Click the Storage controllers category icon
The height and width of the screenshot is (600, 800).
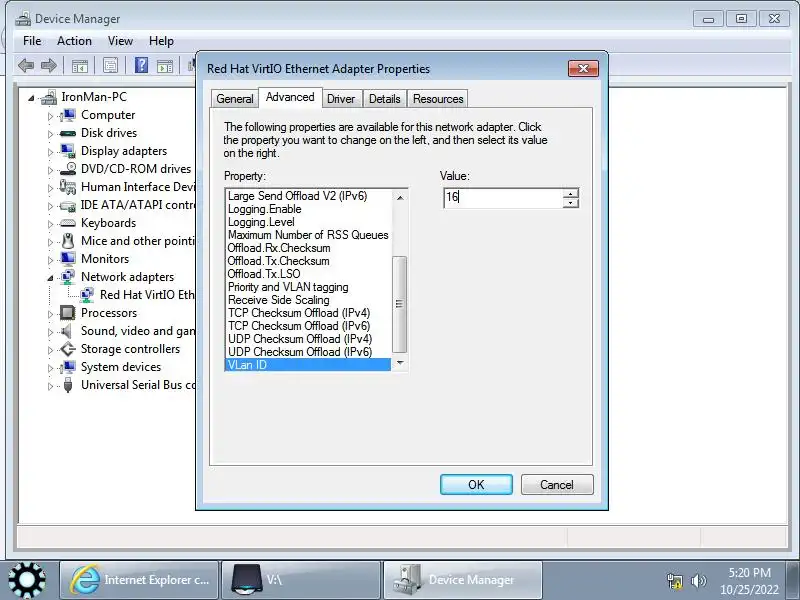[x=68, y=349]
